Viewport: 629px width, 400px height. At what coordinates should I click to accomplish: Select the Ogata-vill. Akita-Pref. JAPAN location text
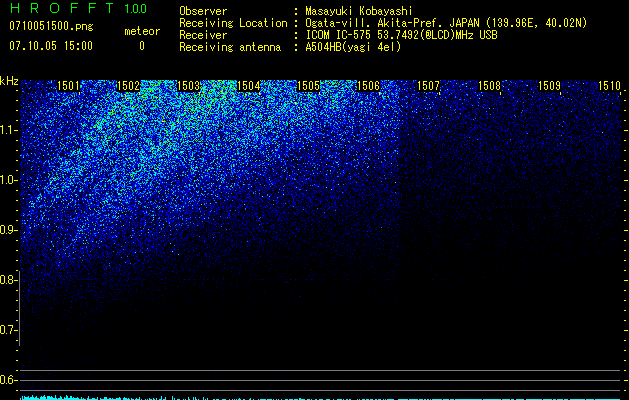[x=446, y=23]
